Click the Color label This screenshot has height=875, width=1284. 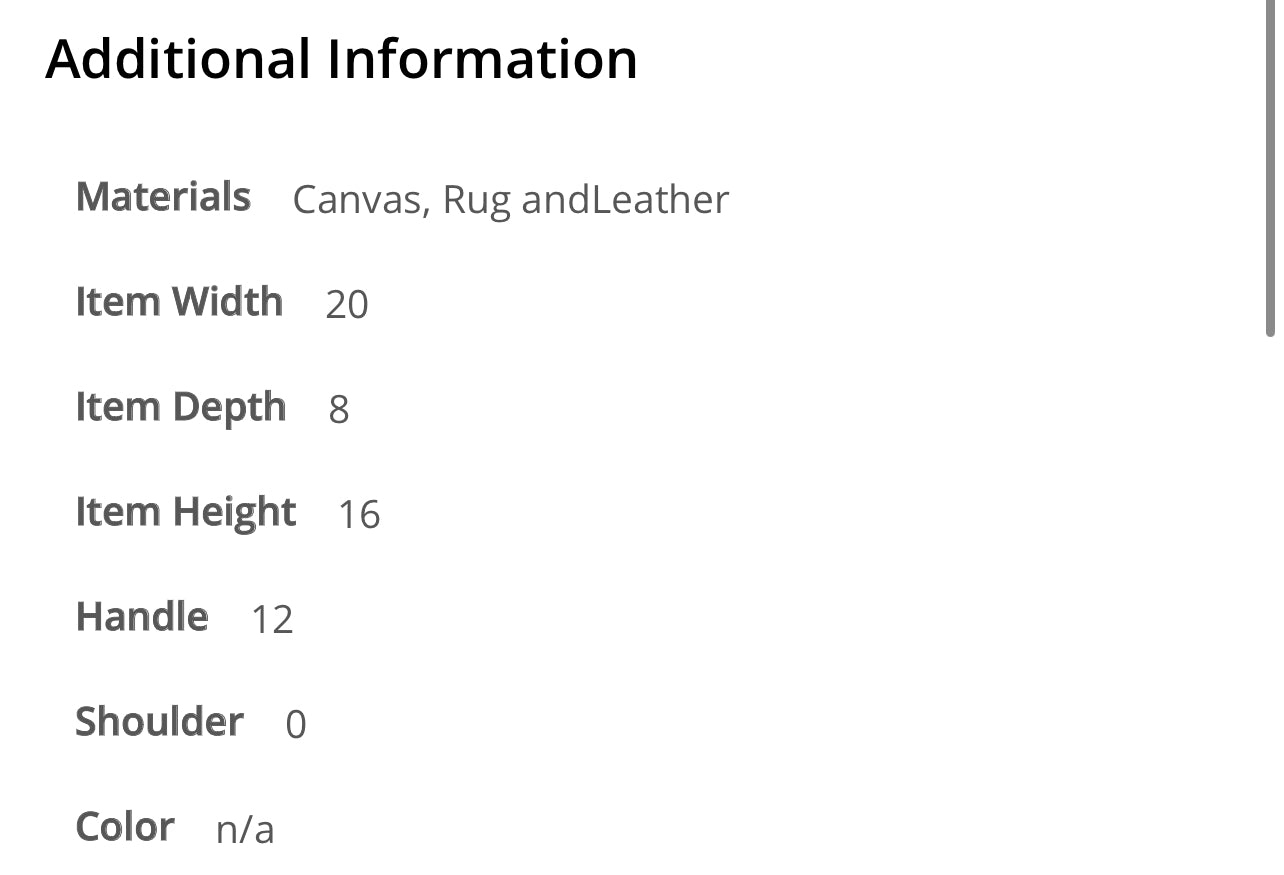coord(125,827)
